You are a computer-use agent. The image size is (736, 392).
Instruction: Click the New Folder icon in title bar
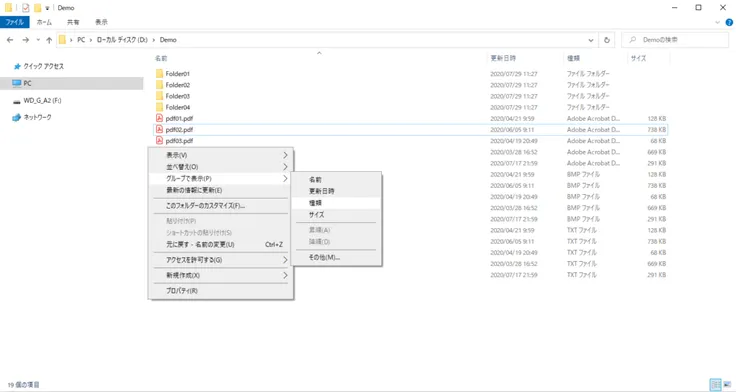pyautogui.click(x=37, y=8)
